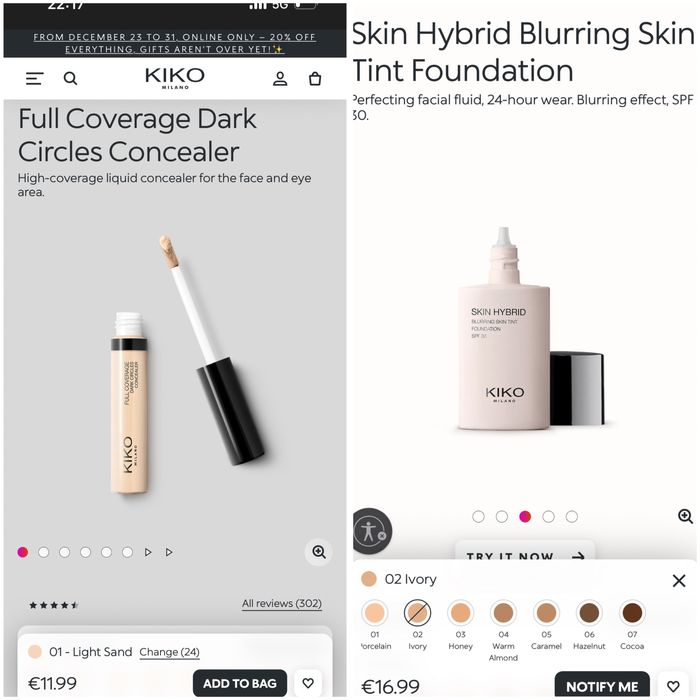The height and width of the screenshot is (700, 700).
Task: Open the December 20% off promo banner
Action: click(175, 43)
